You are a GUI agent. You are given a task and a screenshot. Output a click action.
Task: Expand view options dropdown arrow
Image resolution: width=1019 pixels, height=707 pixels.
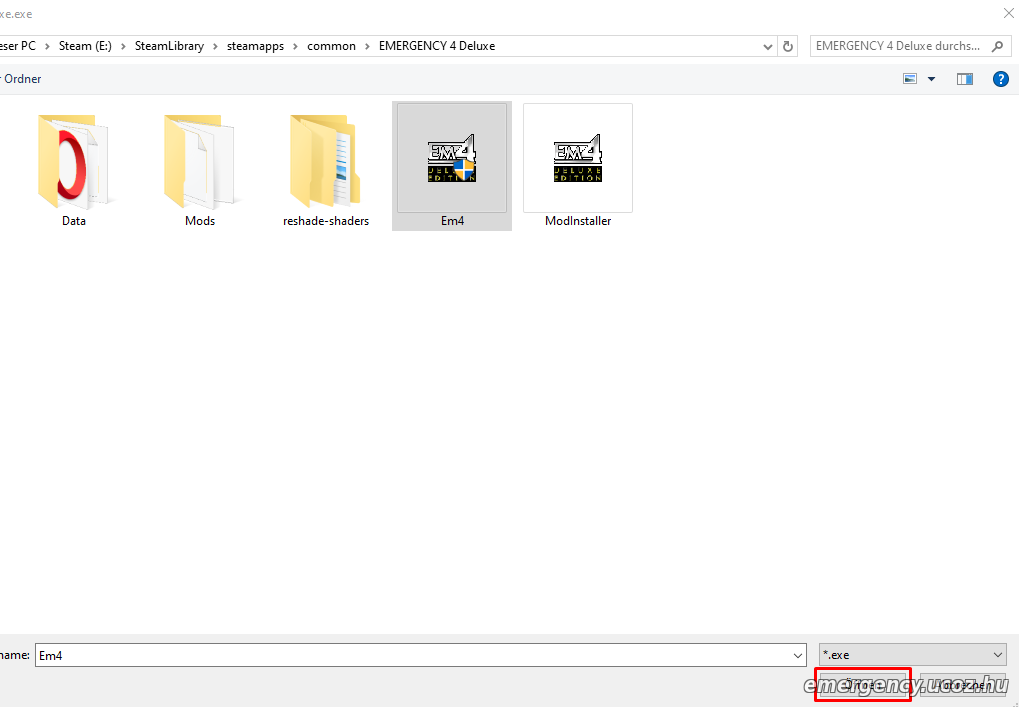(x=931, y=79)
